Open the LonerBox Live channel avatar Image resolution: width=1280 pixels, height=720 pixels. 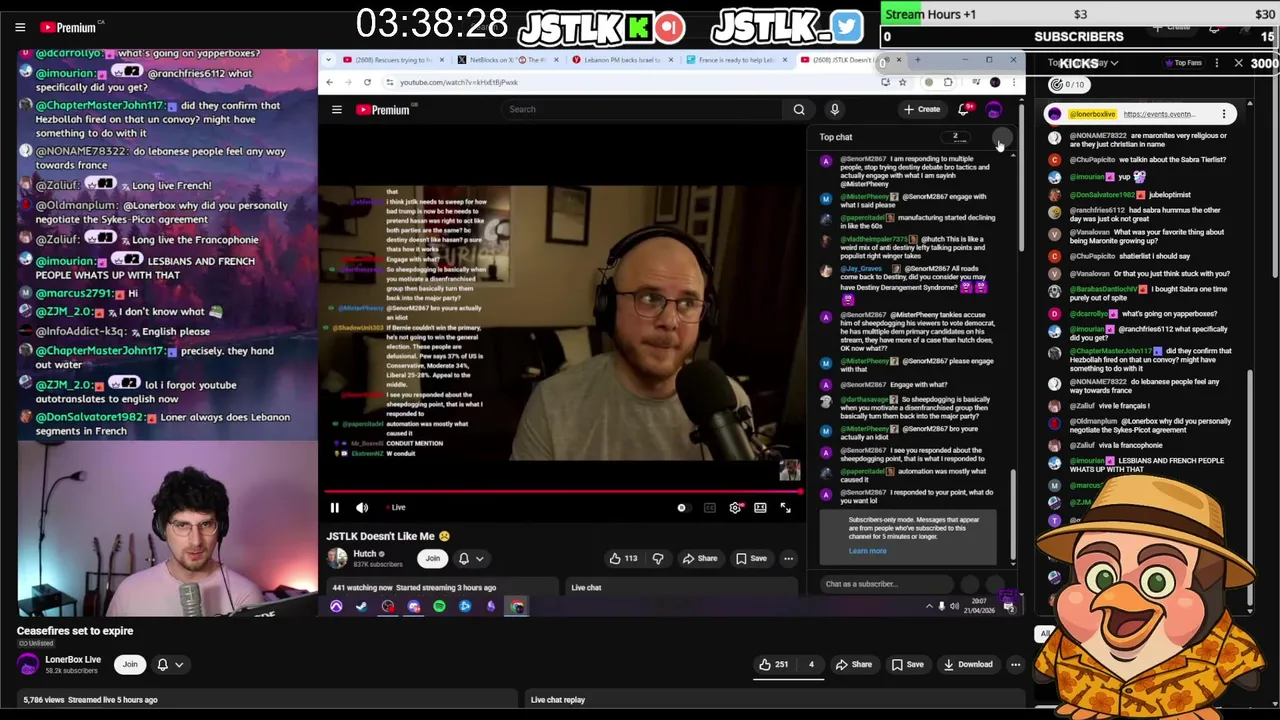(x=28, y=664)
